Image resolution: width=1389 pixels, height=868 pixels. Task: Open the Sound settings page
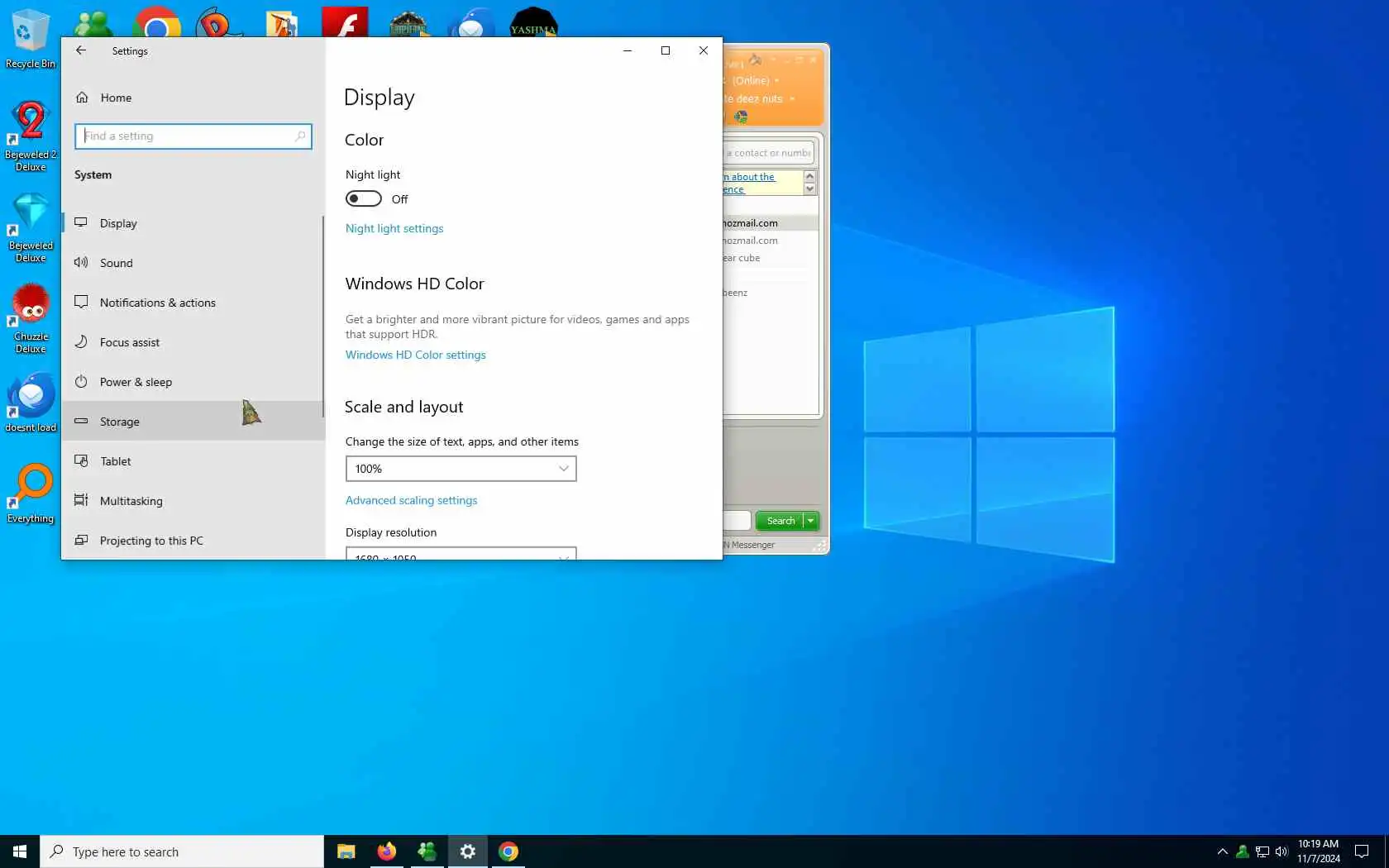(194, 263)
